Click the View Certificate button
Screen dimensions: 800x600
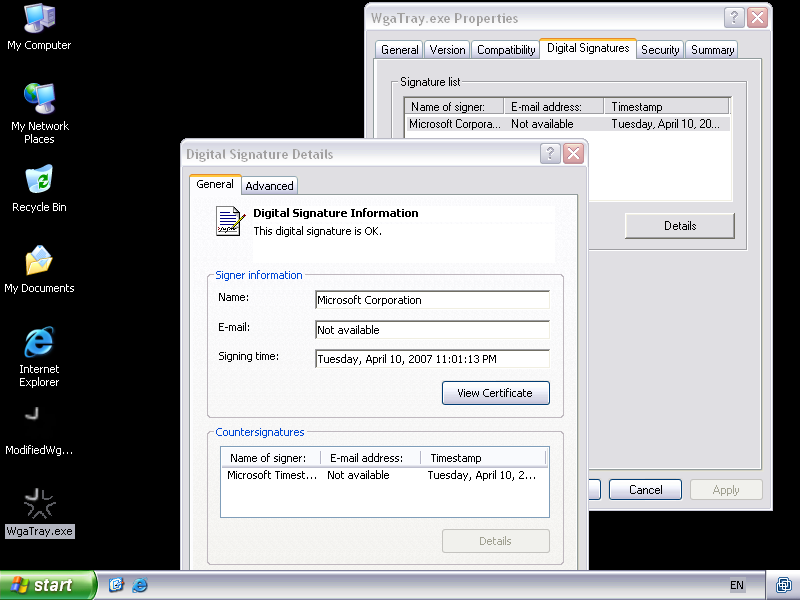495,393
